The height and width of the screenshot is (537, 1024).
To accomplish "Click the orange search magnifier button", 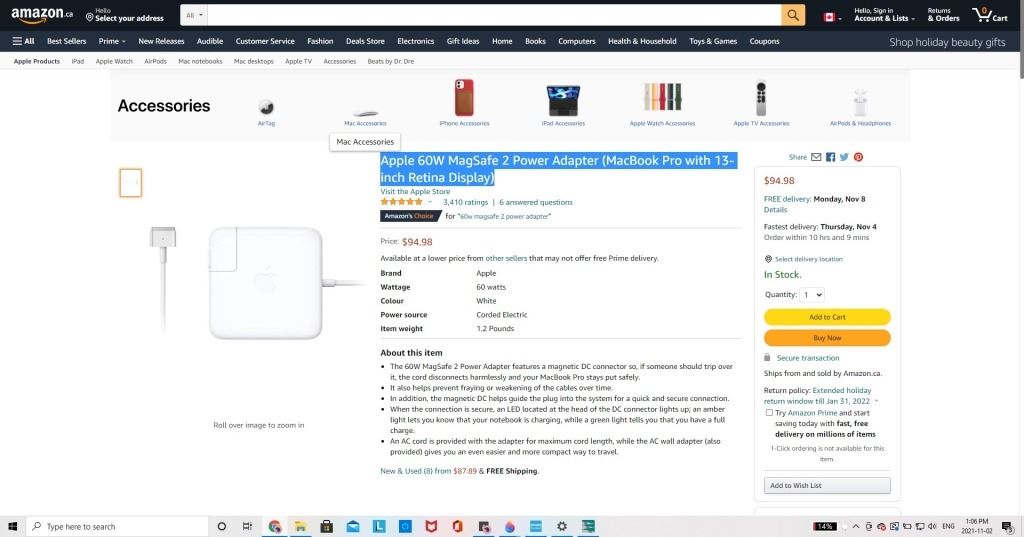I will 793,15.
